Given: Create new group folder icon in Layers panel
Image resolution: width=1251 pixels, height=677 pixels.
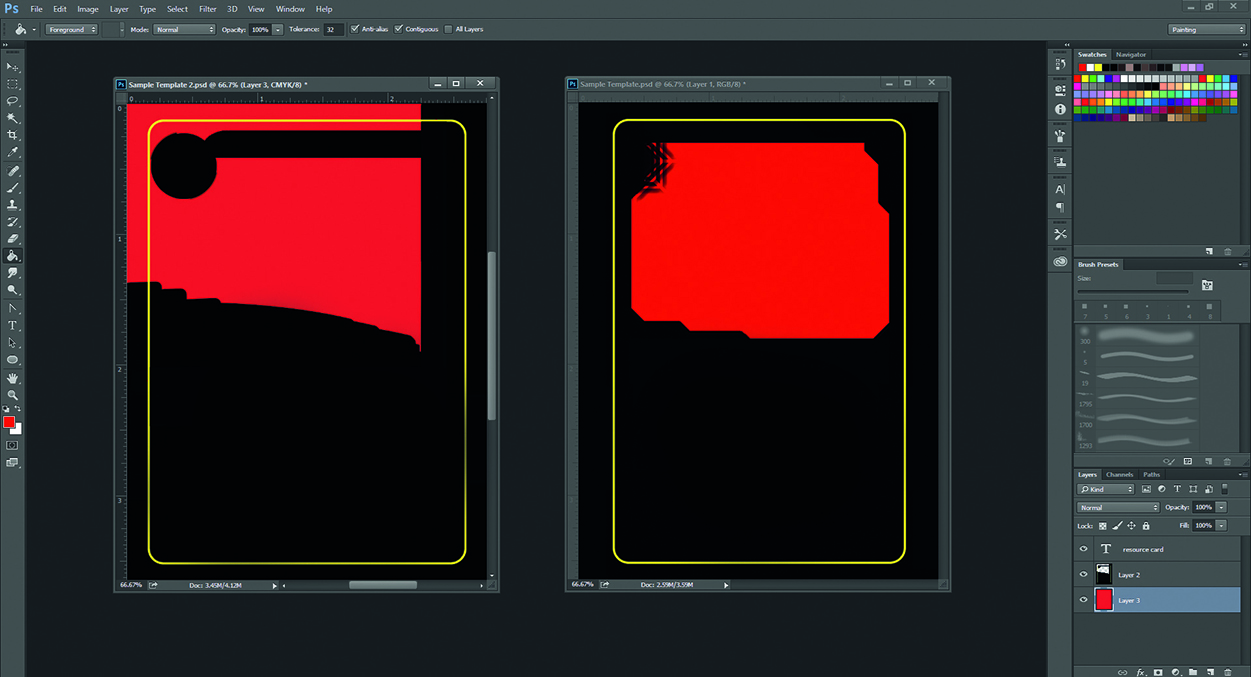Looking at the screenshot, I should 1193,672.
